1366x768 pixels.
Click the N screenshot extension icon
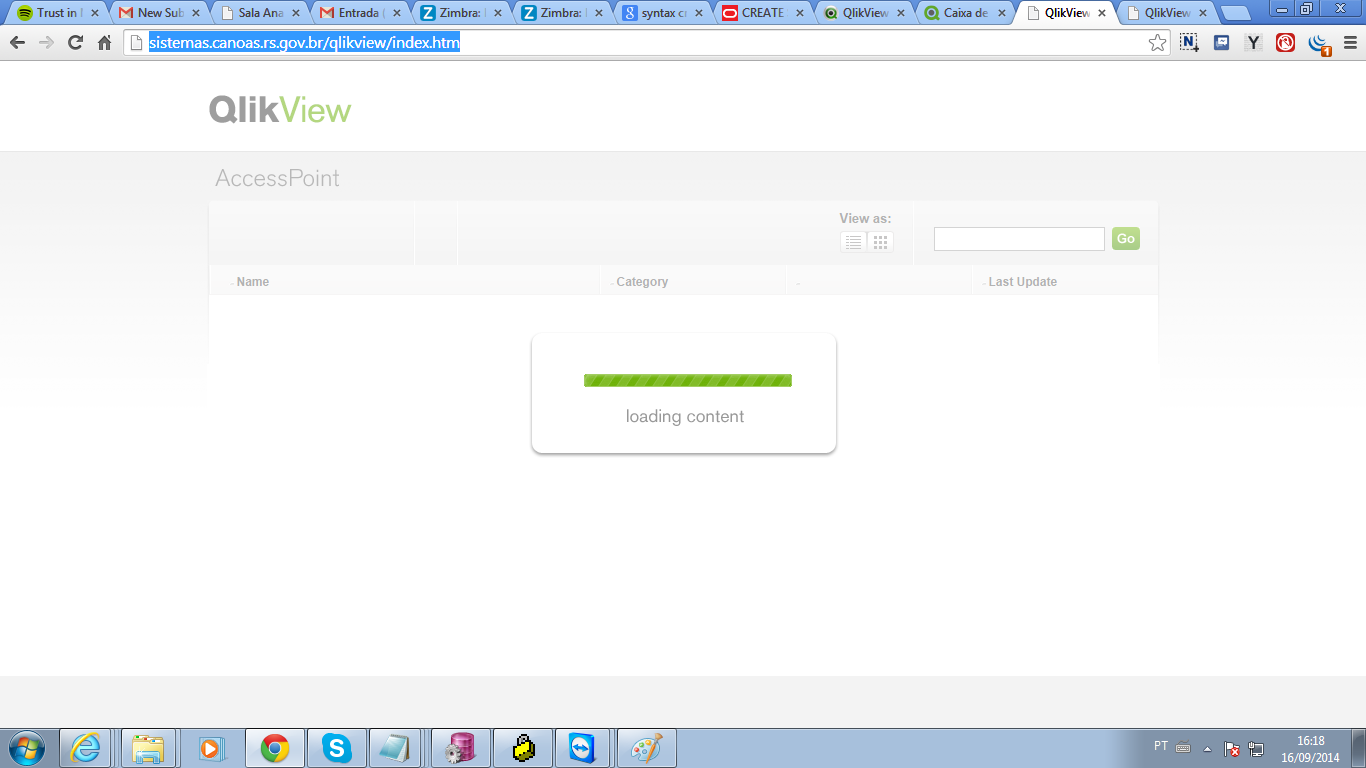[x=1189, y=43]
